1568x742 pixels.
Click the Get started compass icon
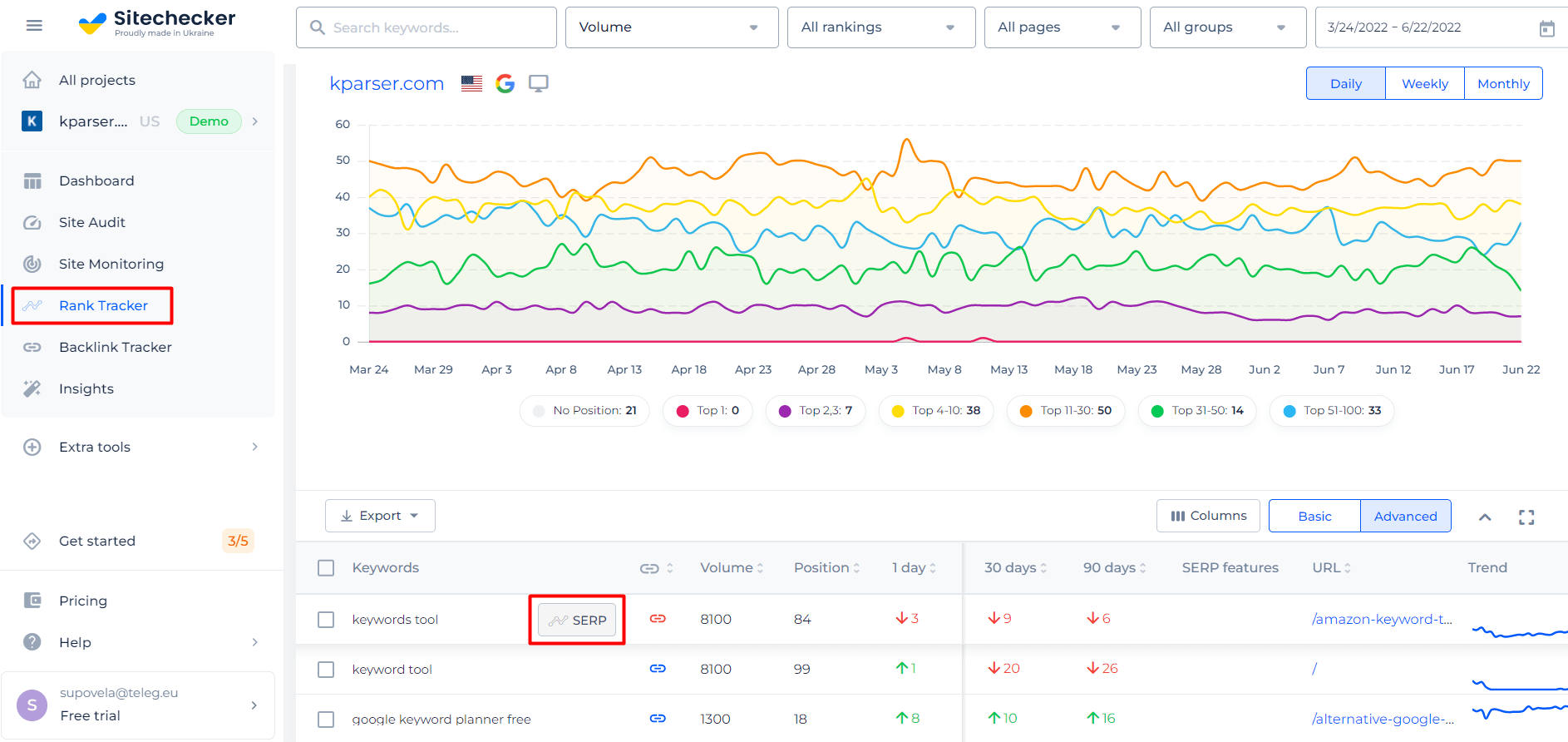click(32, 541)
